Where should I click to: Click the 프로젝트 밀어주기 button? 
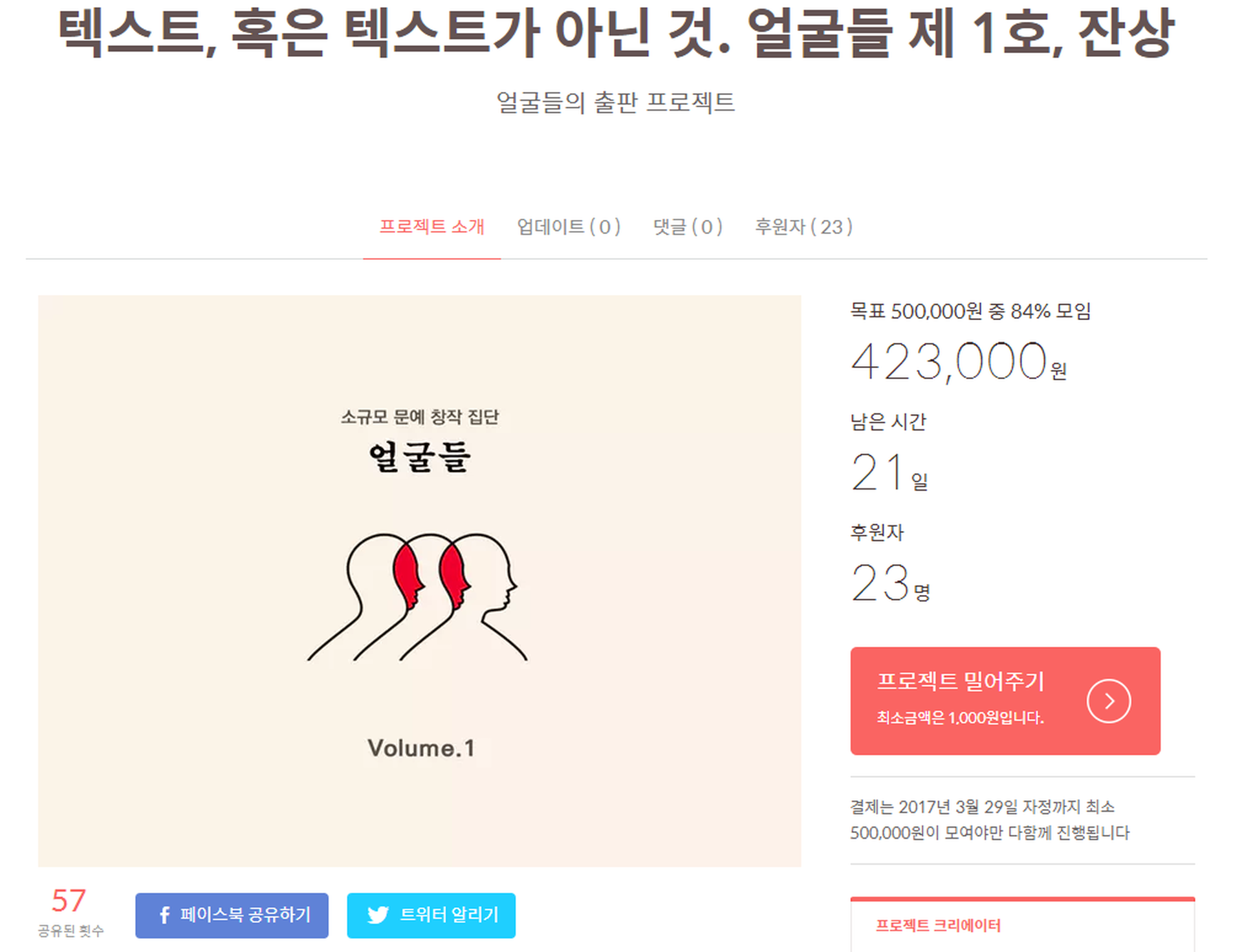pos(1005,701)
